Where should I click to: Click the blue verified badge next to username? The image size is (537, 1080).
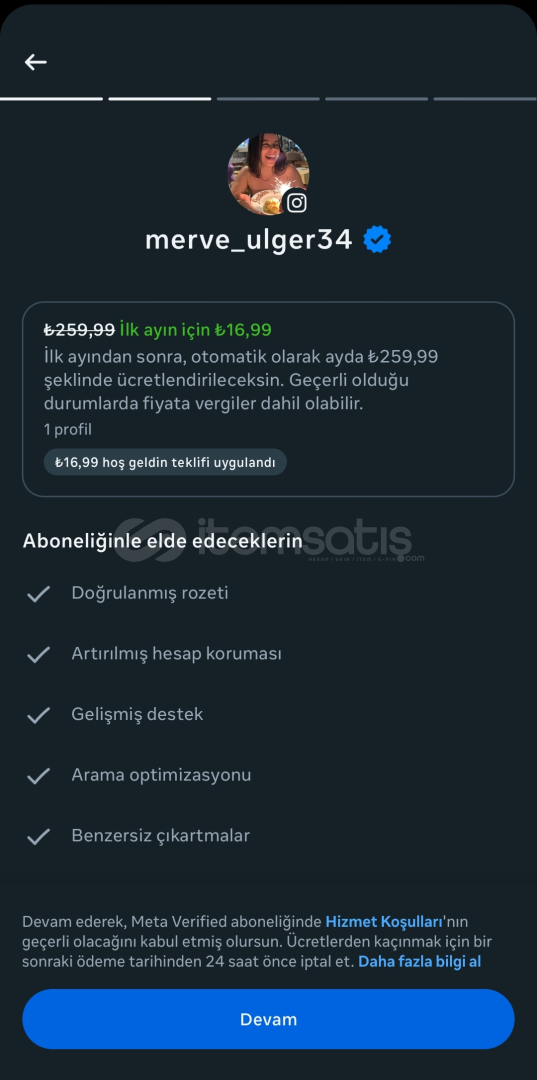[x=377, y=240]
